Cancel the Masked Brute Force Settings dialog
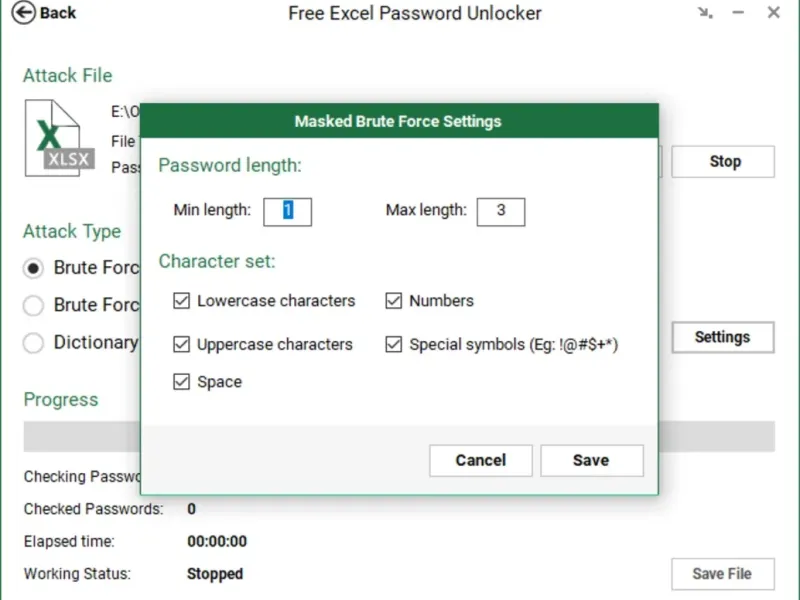The image size is (800, 600). click(481, 460)
